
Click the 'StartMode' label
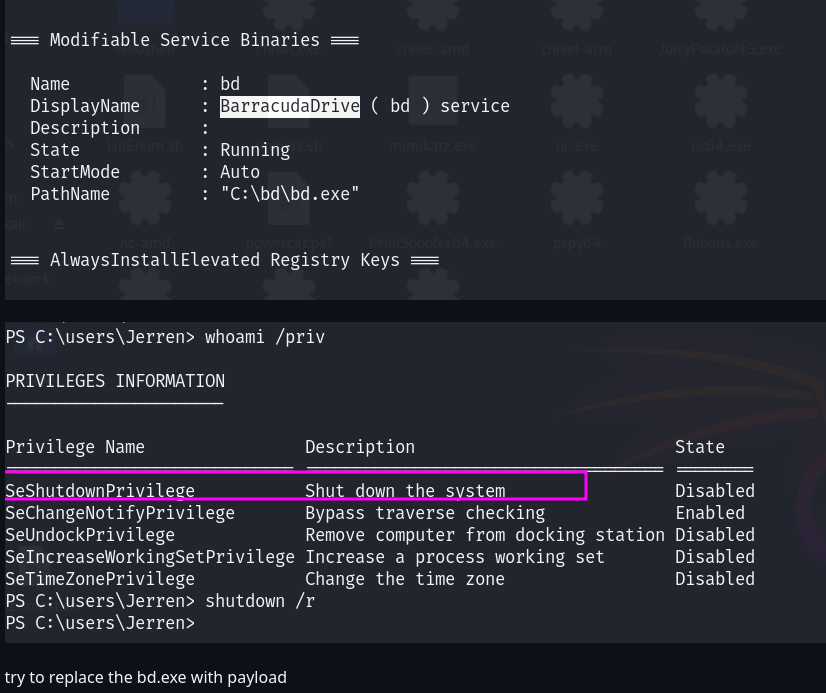click(x=75, y=172)
